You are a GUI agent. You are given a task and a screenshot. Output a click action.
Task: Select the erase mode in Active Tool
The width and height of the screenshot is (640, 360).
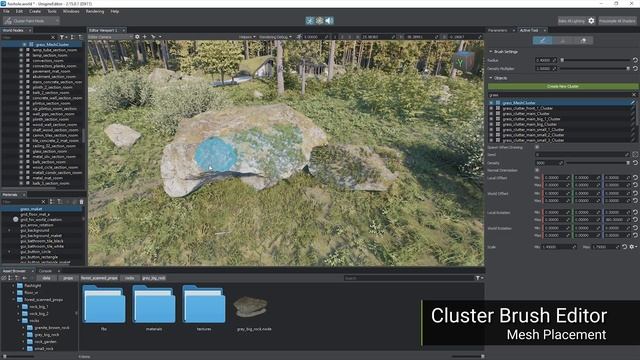563,40
